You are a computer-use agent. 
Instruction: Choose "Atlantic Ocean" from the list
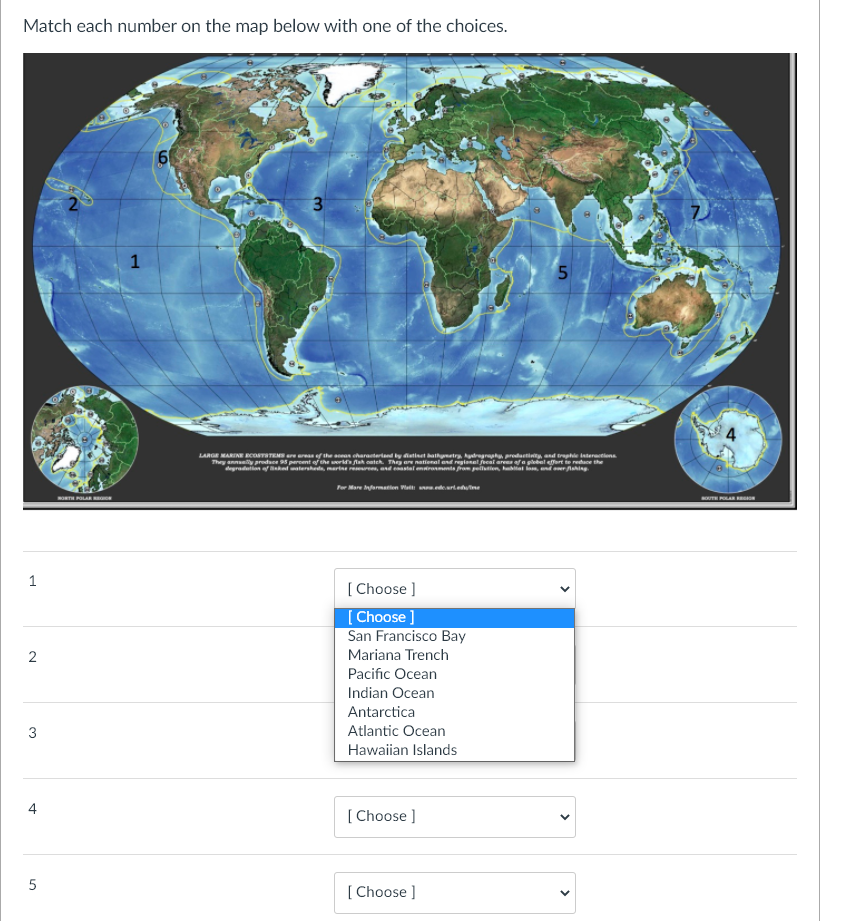coord(396,731)
